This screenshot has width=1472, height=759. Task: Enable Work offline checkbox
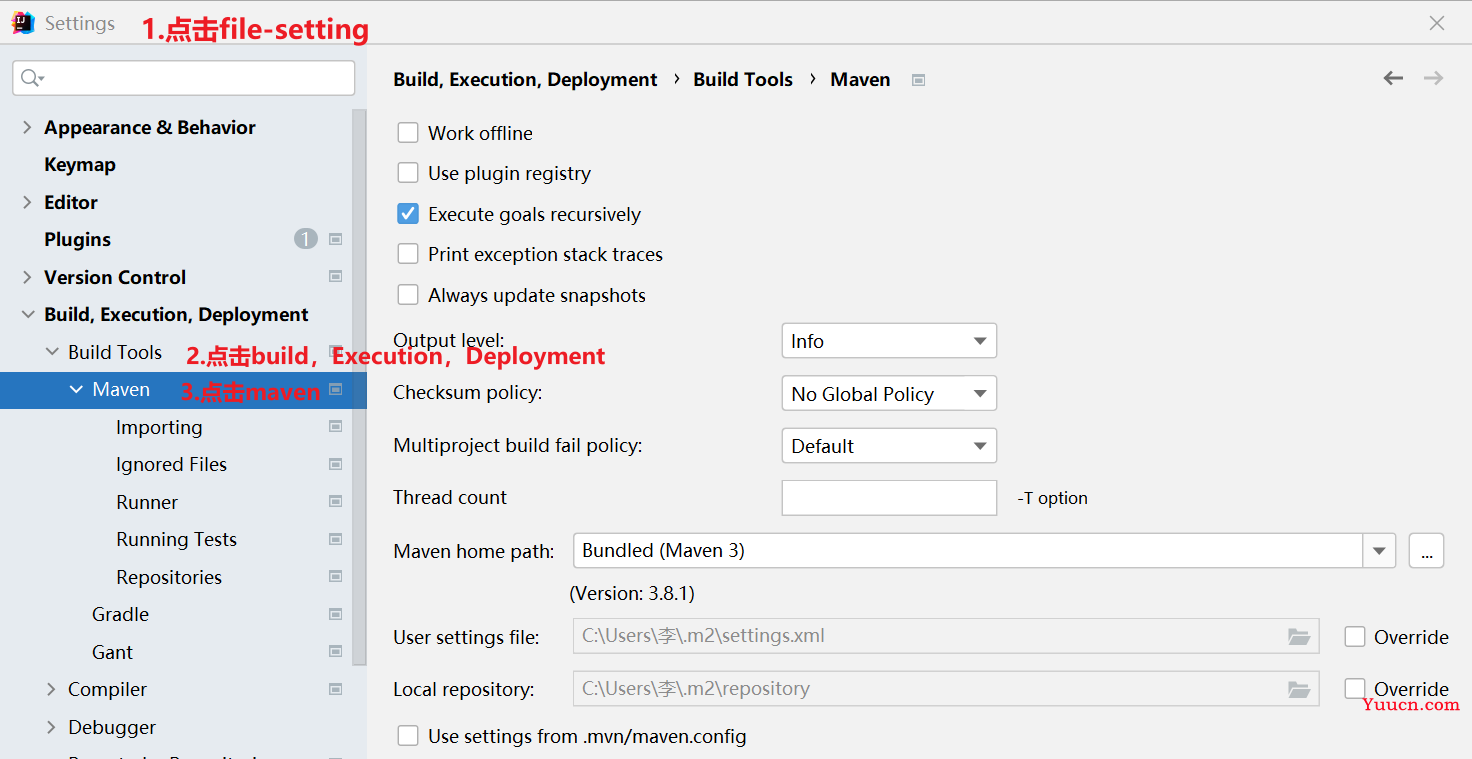click(408, 133)
